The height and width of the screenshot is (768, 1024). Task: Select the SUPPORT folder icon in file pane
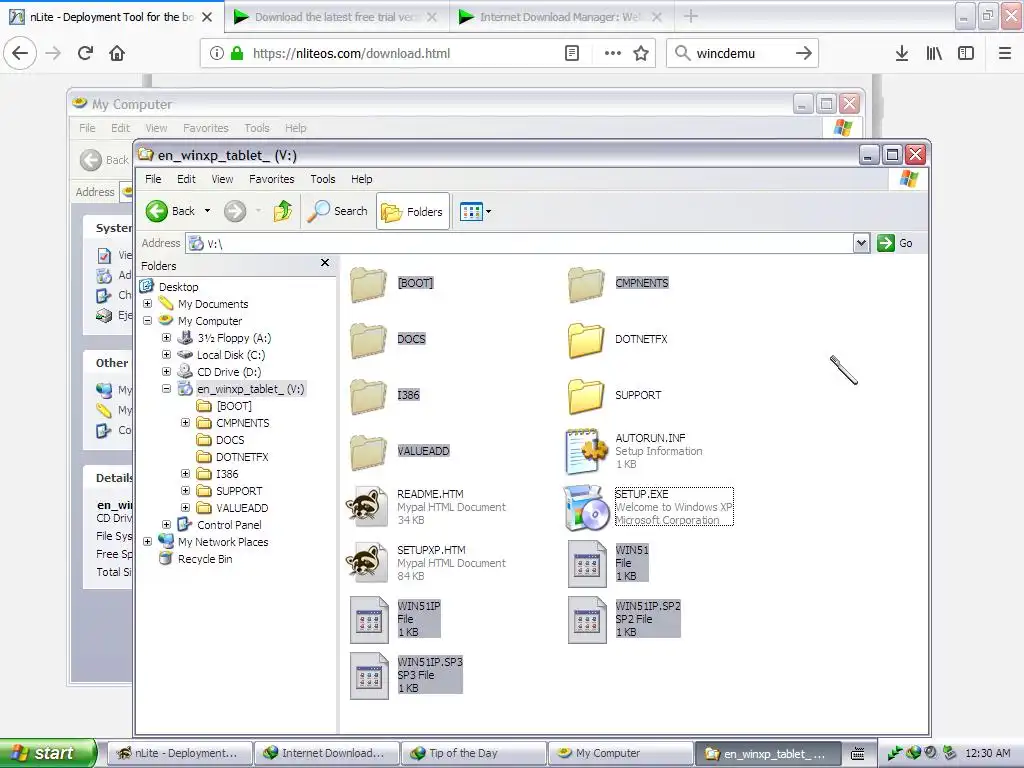click(x=586, y=396)
